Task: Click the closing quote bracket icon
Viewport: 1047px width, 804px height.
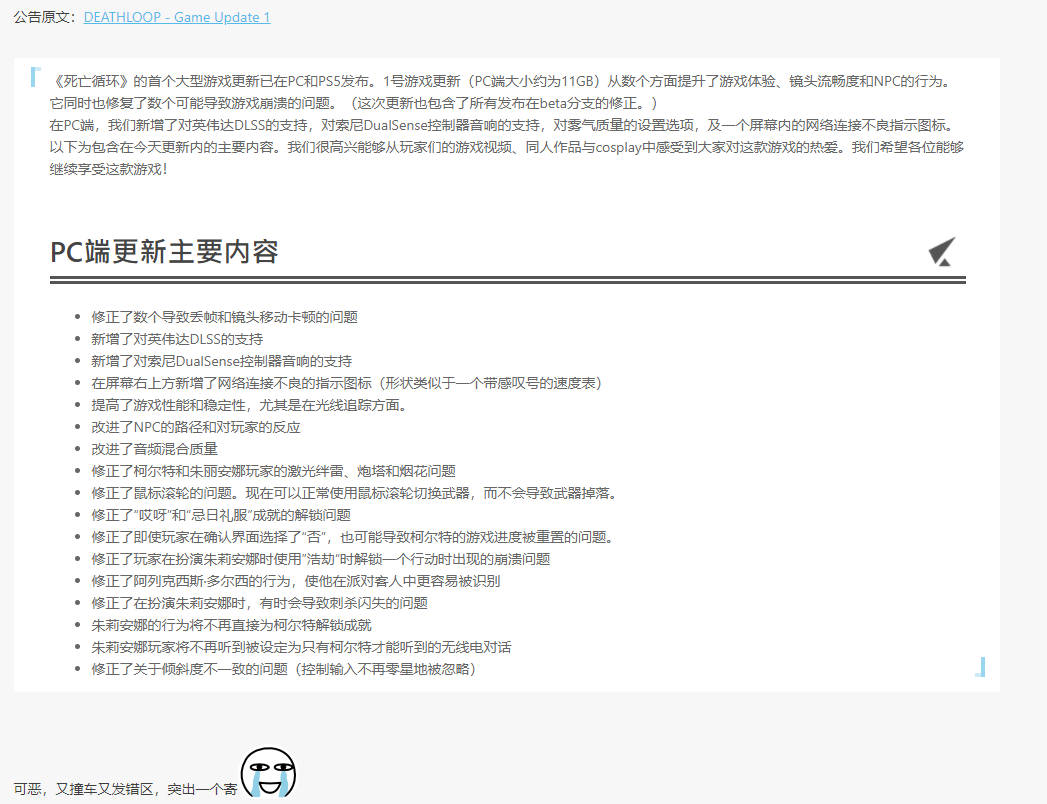Action: pyautogui.click(x=980, y=666)
